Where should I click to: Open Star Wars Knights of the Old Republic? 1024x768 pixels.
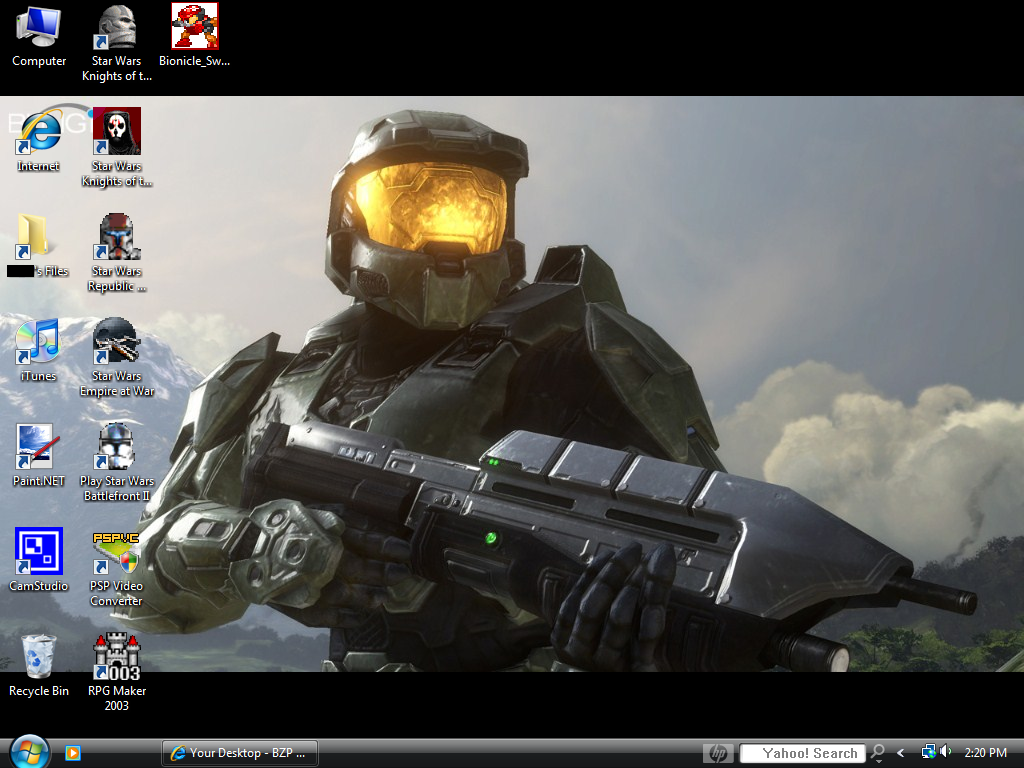(x=116, y=130)
